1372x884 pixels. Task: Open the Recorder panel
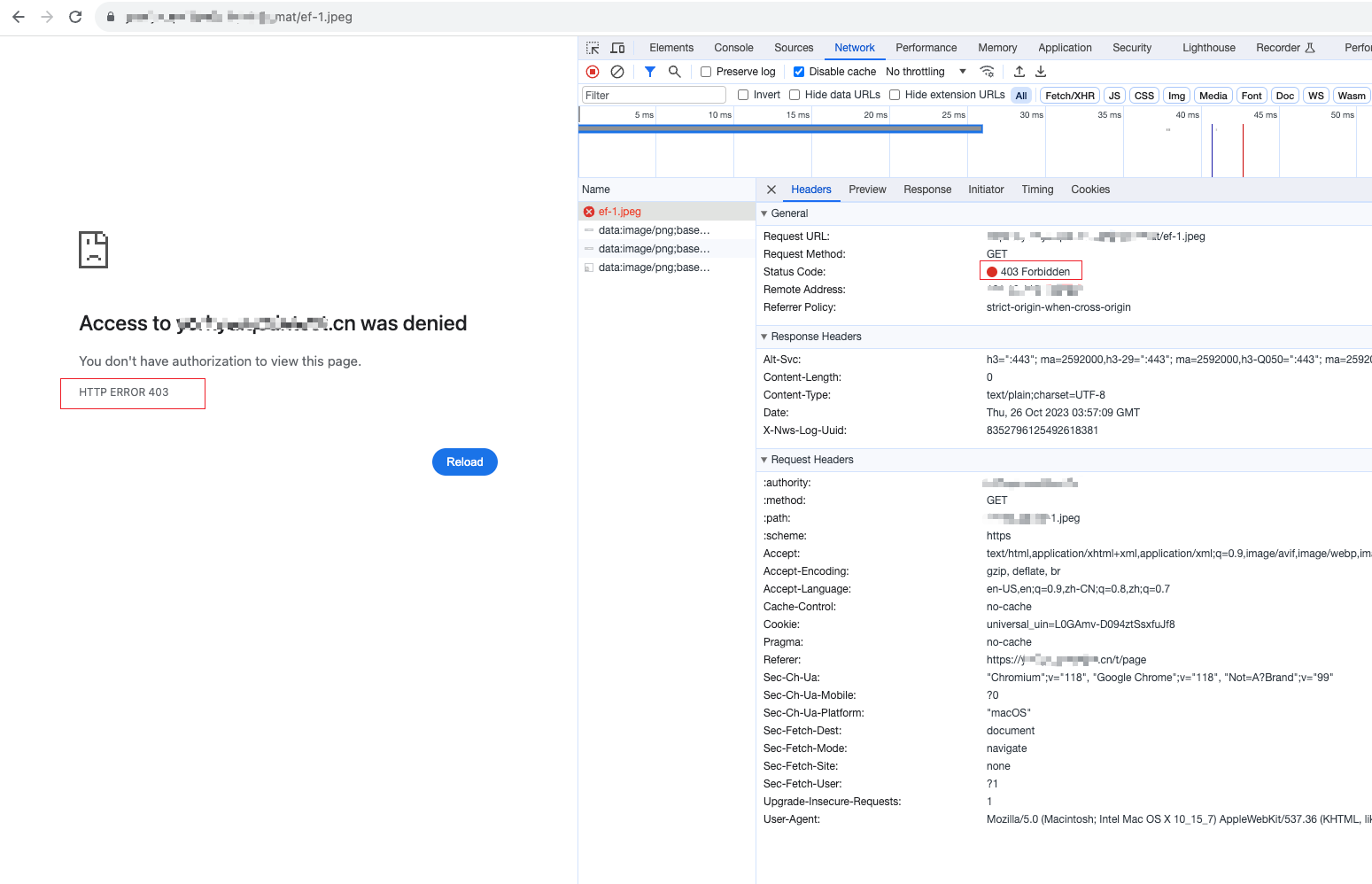1285,48
